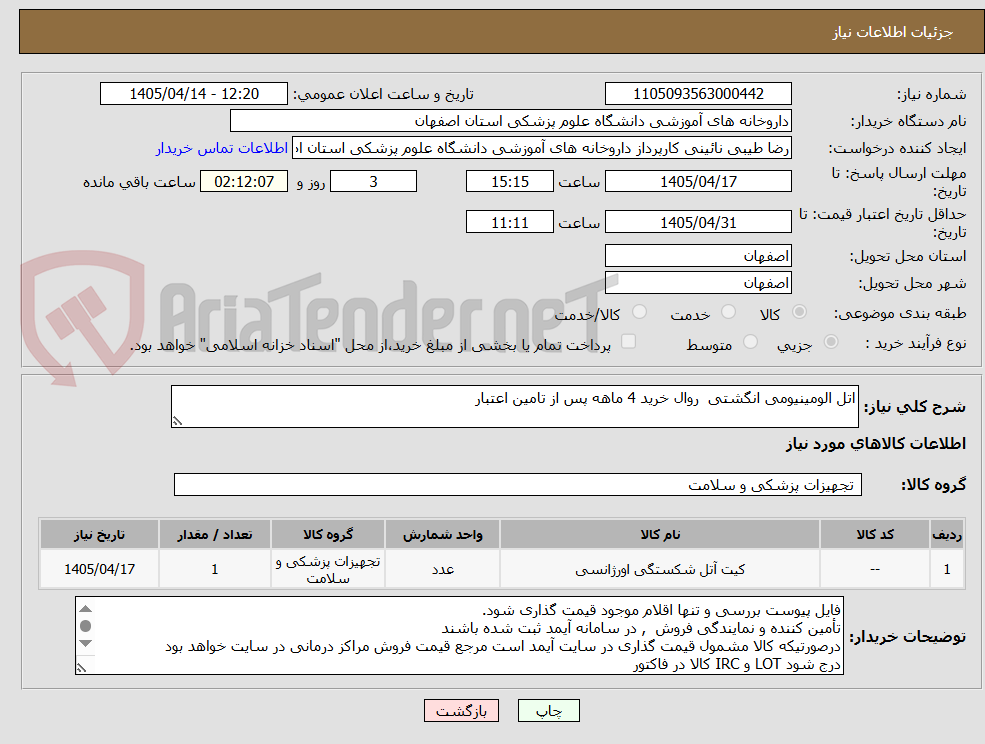Image resolution: width=985 pixels, height=744 pixels.
Task: Click the کد کالا column header
Action: pos(874,535)
